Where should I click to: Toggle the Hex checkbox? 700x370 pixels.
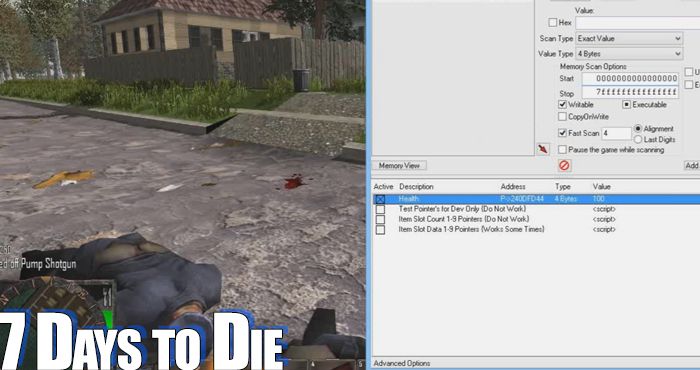click(553, 22)
